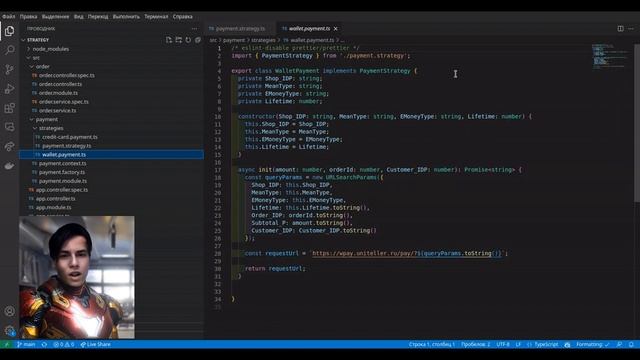
Task: Open the Переход menu
Action: (98, 17)
